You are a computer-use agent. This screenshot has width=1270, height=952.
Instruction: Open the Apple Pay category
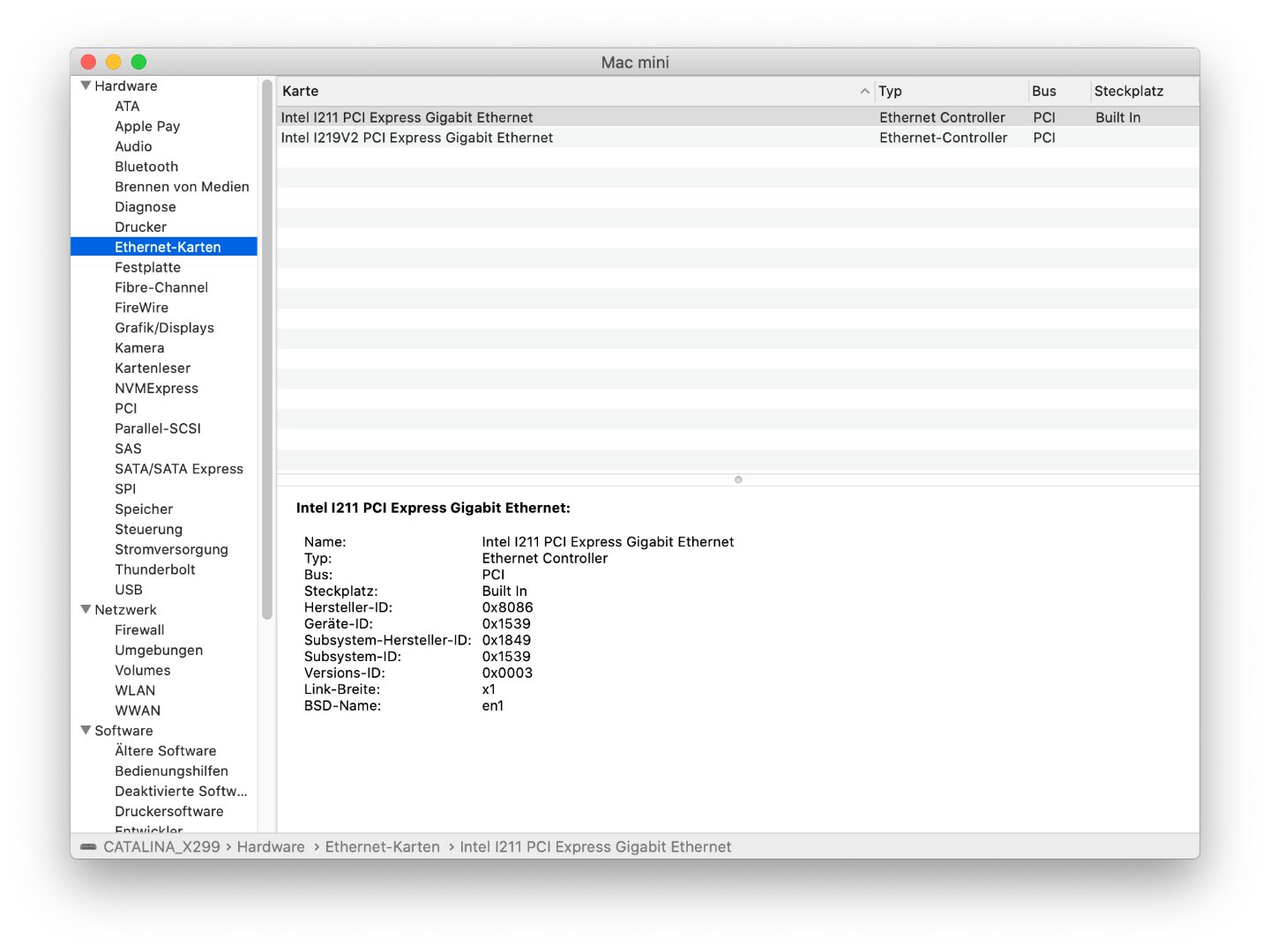pyautogui.click(x=147, y=126)
